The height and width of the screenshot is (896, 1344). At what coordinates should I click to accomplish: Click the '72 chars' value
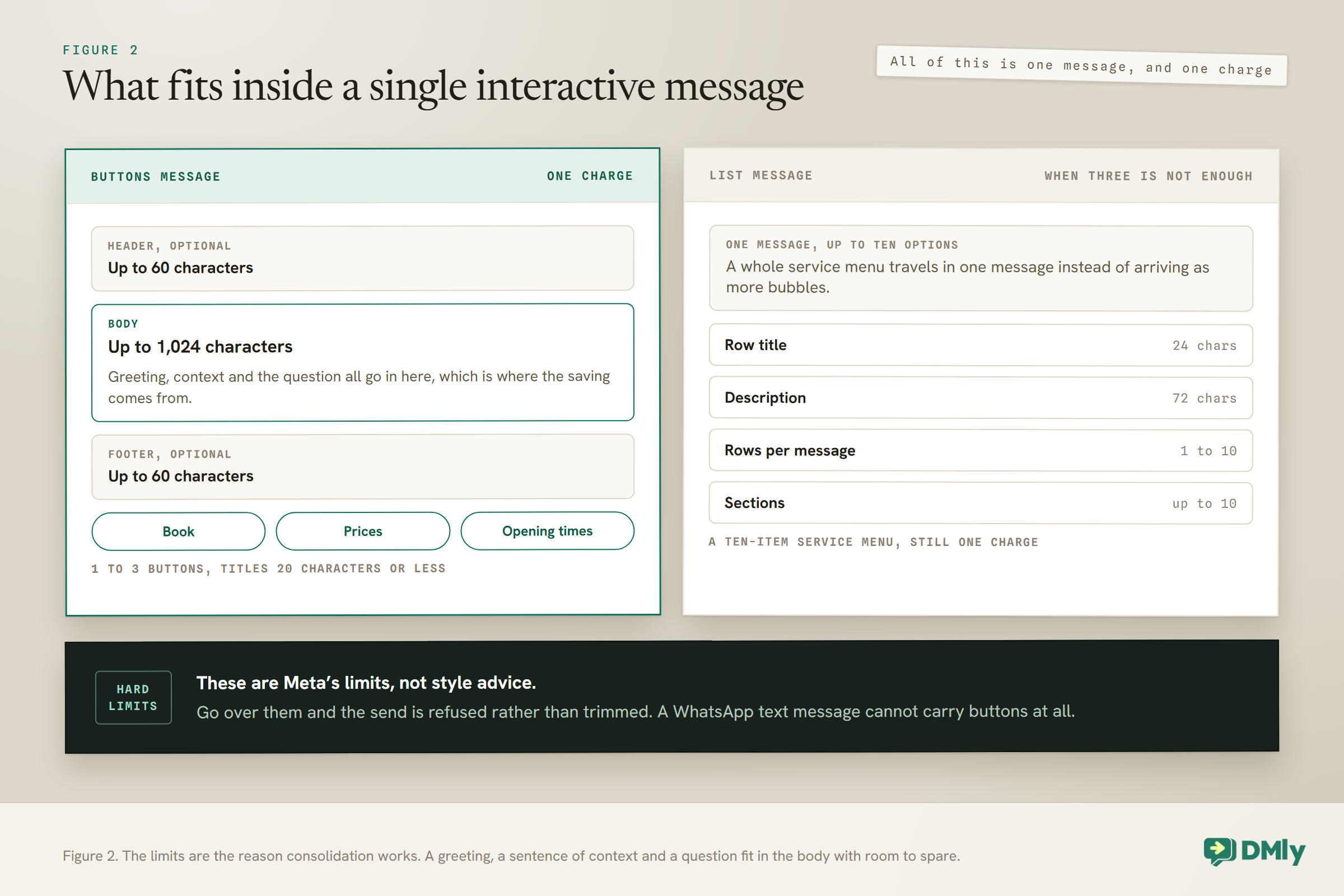1205,398
